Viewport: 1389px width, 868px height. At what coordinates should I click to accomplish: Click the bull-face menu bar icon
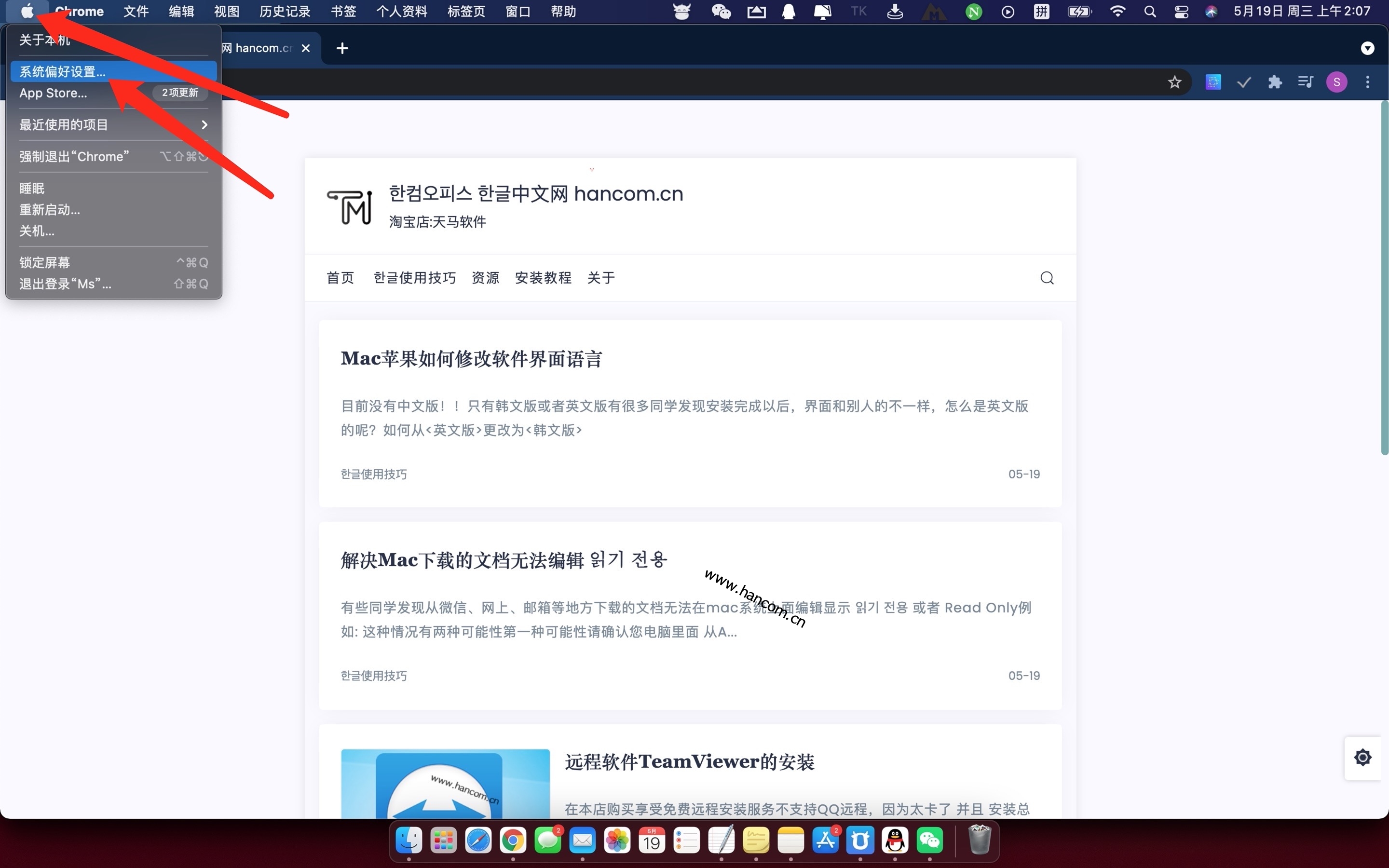click(681, 12)
